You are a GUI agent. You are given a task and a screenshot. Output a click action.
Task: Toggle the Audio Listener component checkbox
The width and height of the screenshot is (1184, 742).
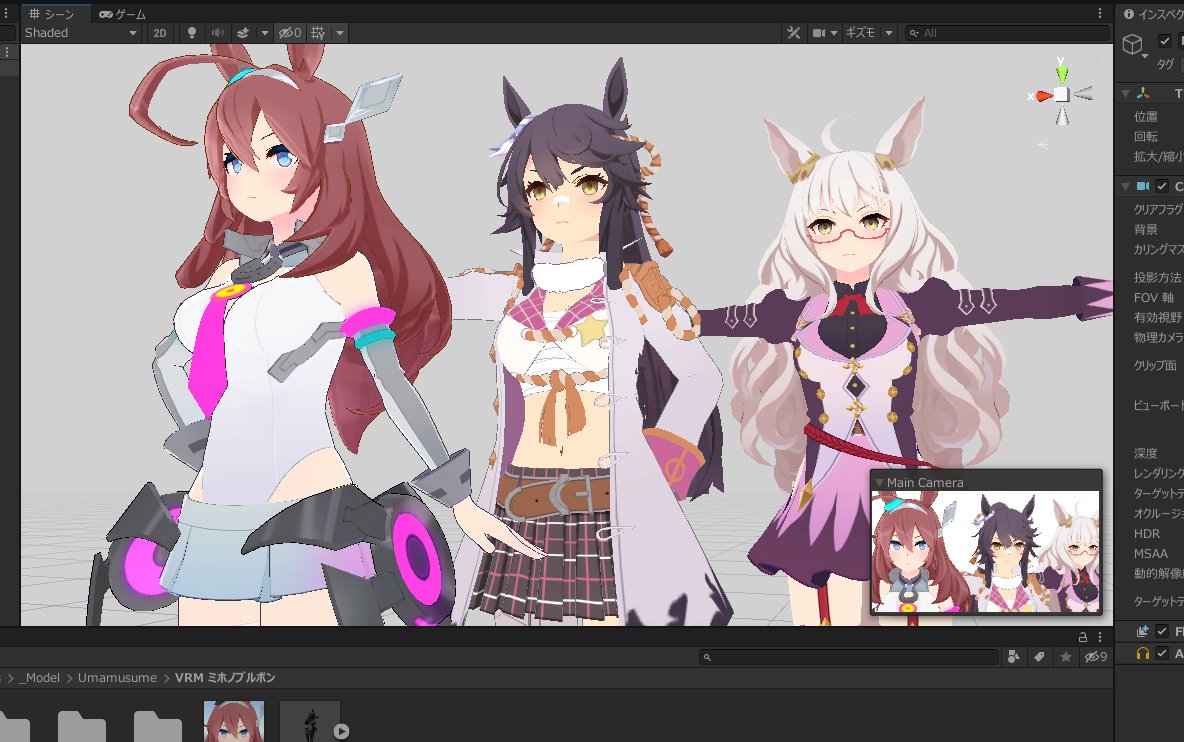click(x=1162, y=653)
